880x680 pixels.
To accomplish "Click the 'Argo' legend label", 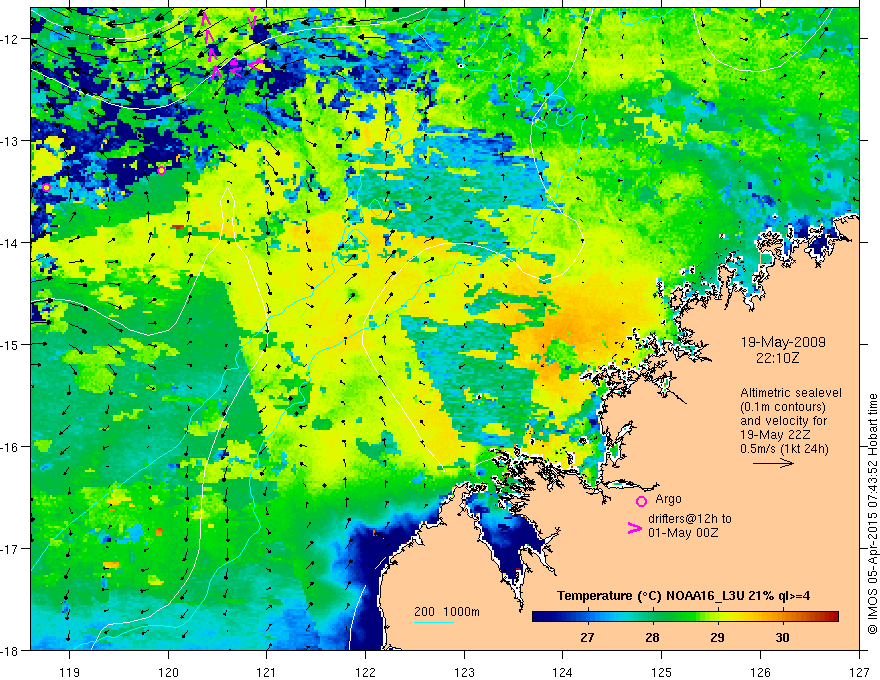I will pos(668,499).
